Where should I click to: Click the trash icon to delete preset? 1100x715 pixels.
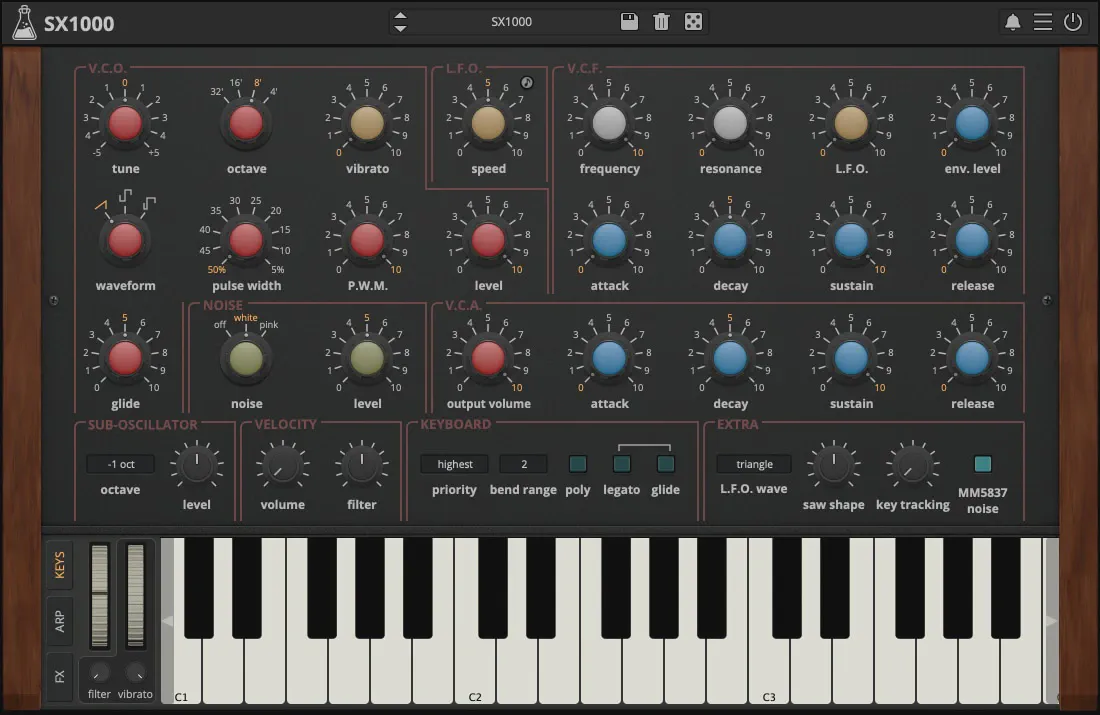[661, 22]
